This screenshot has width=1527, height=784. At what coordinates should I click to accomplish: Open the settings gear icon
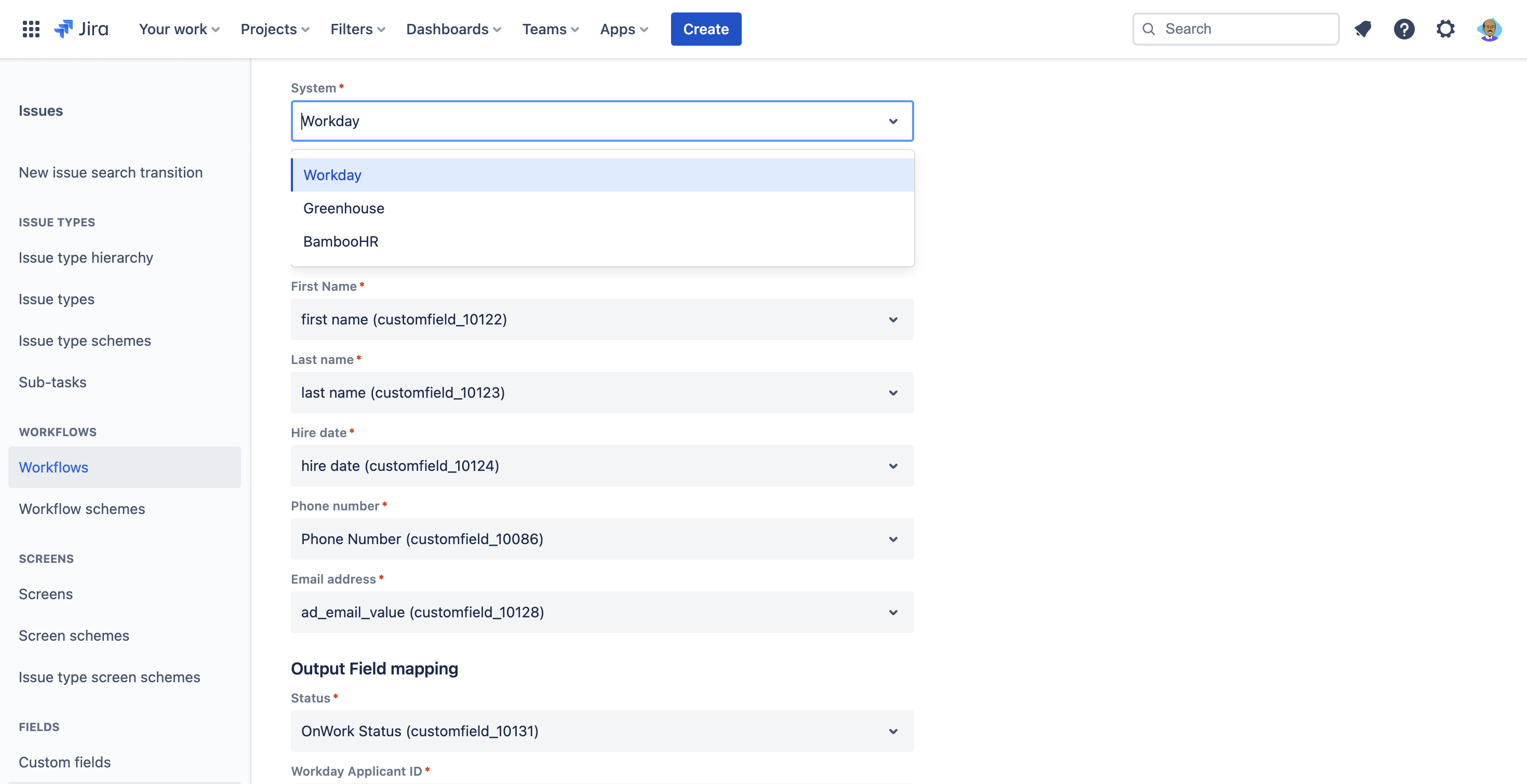(x=1445, y=29)
